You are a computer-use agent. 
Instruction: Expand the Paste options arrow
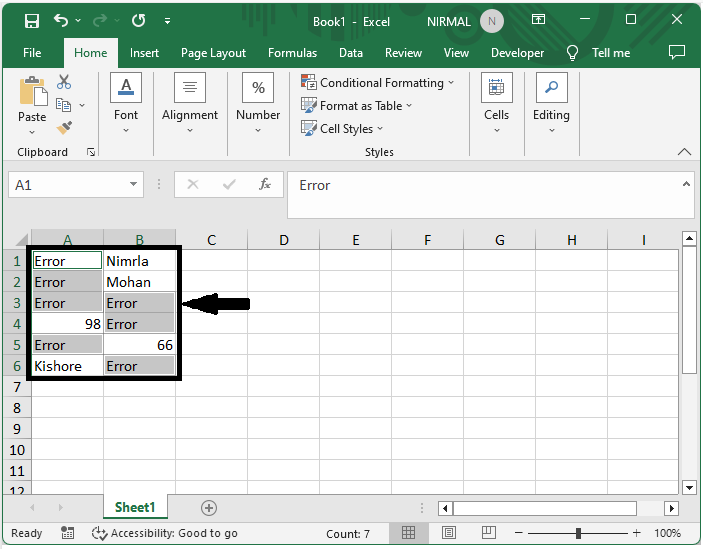click(32, 132)
